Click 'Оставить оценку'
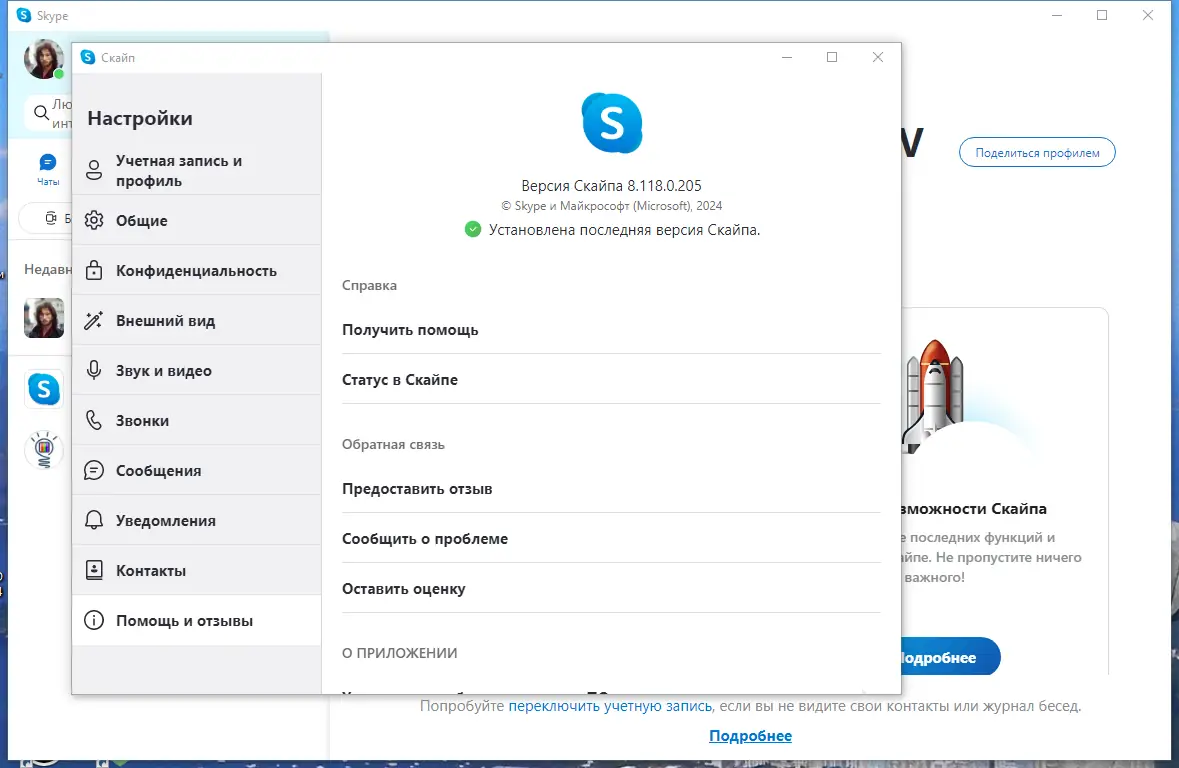Viewport: 1179px width, 768px height. click(611, 589)
